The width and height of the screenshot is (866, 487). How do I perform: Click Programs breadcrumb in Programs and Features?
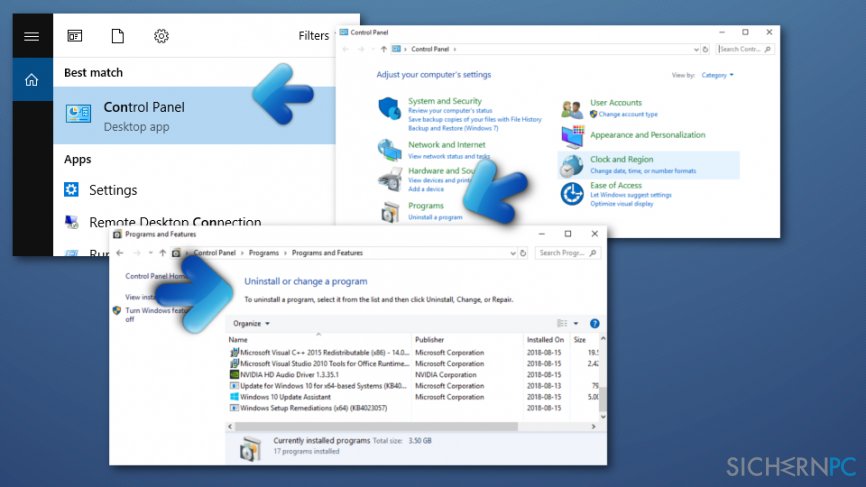(x=263, y=253)
